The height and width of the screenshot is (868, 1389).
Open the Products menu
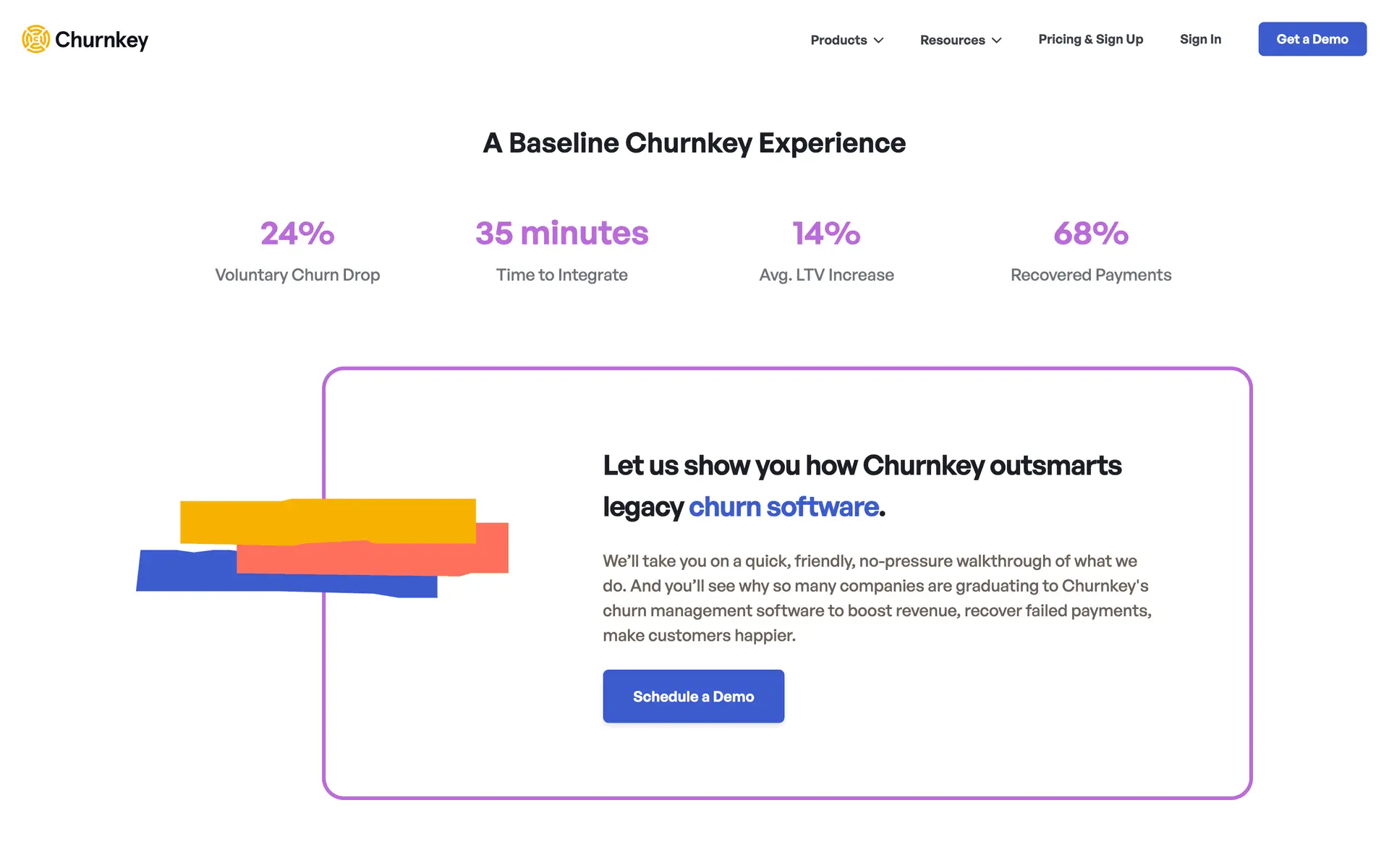838,40
